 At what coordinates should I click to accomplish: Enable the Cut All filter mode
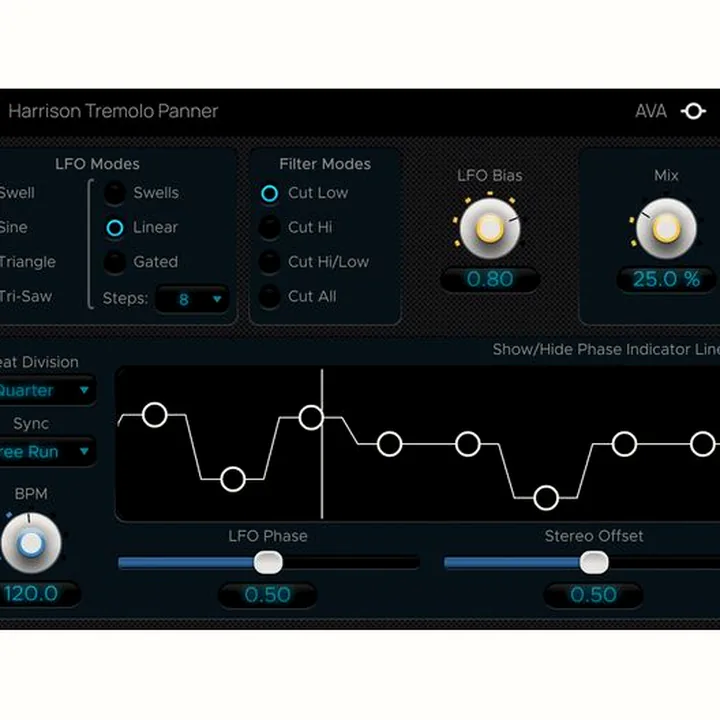pyautogui.click(x=270, y=297)
